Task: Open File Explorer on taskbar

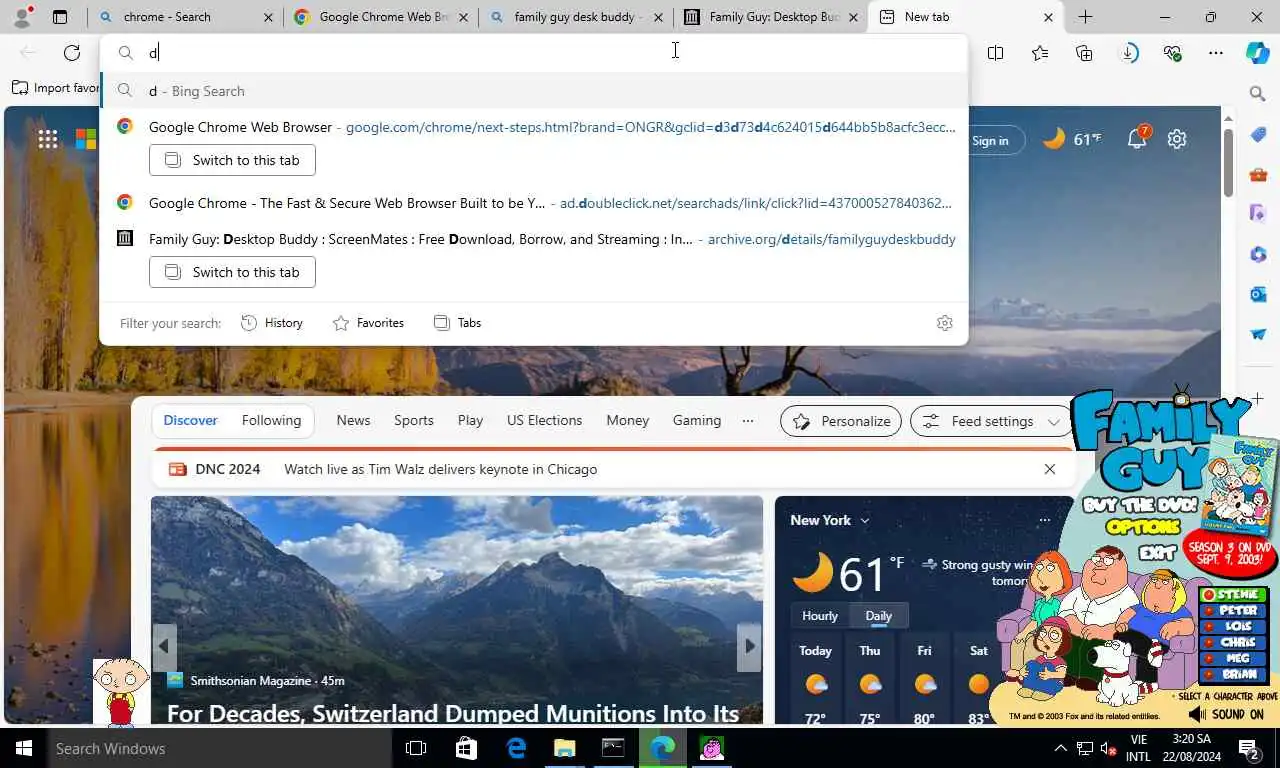Action: 564,748
